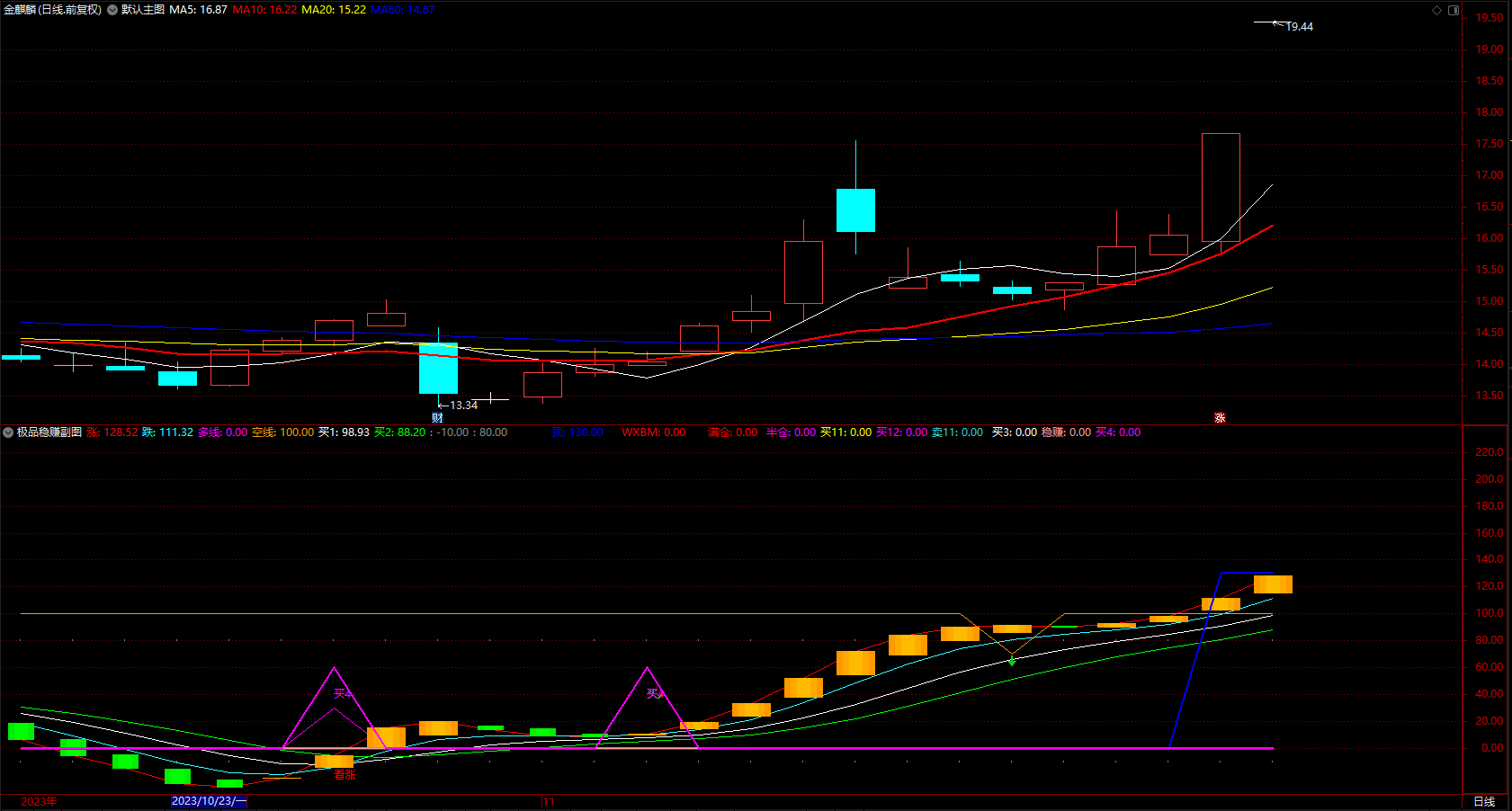This screenshot has width=1512, height=811.
Task: Click the 11 month marker on time axis
Action: click(550, 801)
